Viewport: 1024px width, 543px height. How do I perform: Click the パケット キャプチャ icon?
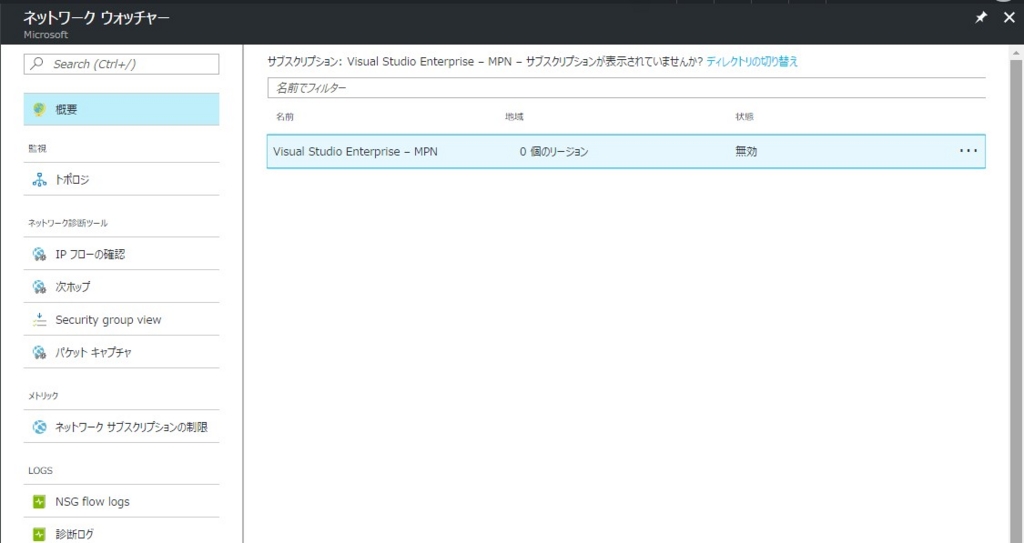point(39,353)
